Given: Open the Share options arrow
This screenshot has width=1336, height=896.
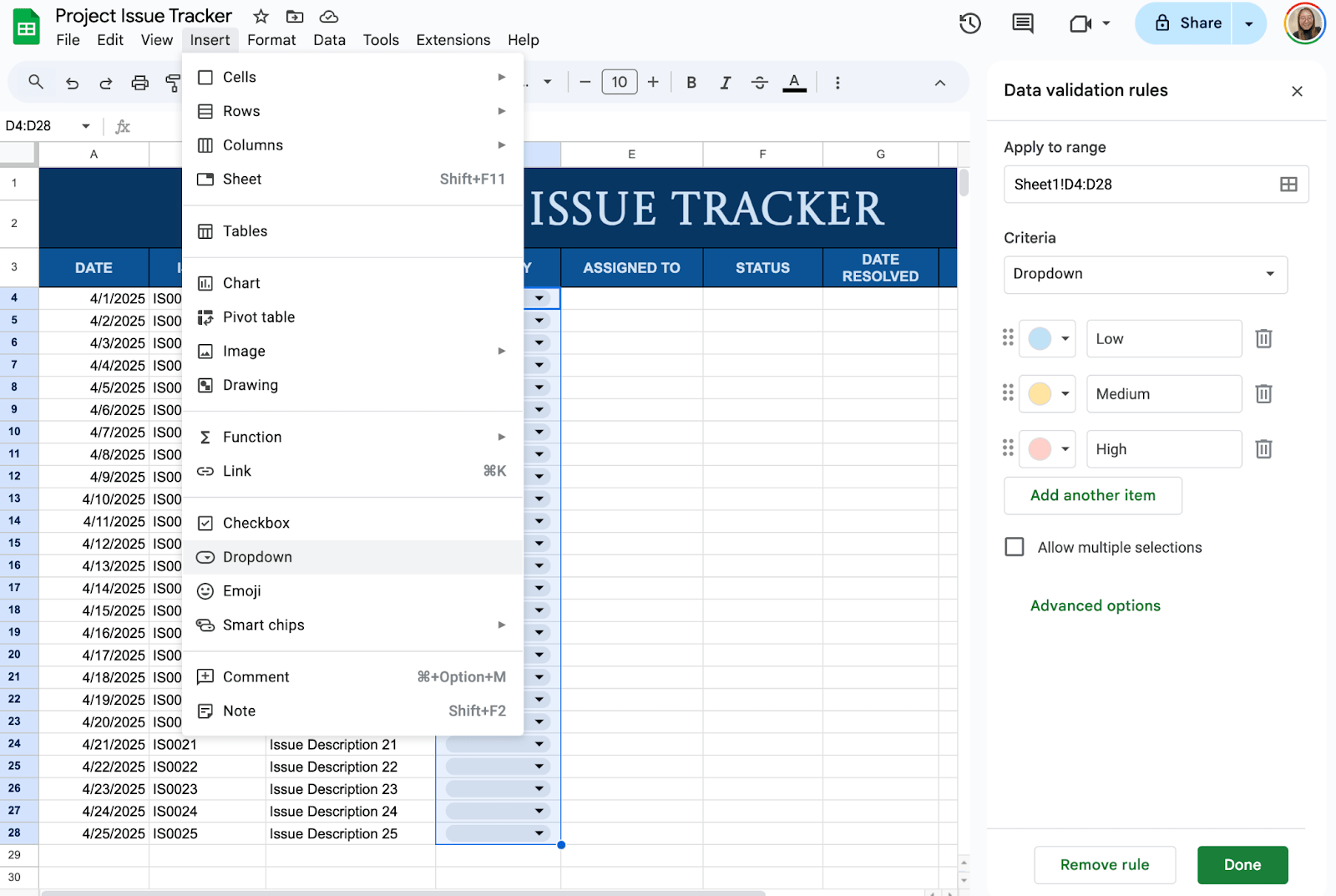Looking at the screenshot, I should pos(1249,23).
